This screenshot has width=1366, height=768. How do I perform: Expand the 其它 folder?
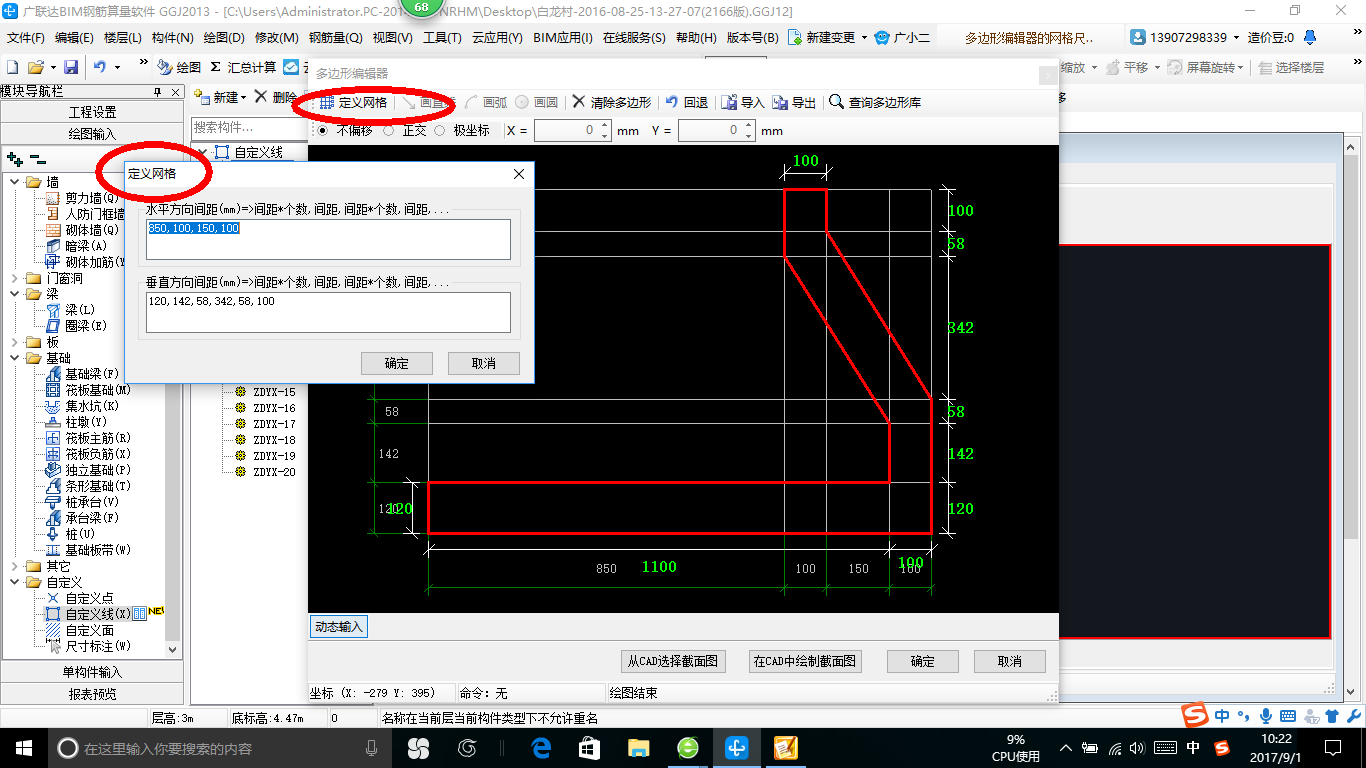(15, 566)
